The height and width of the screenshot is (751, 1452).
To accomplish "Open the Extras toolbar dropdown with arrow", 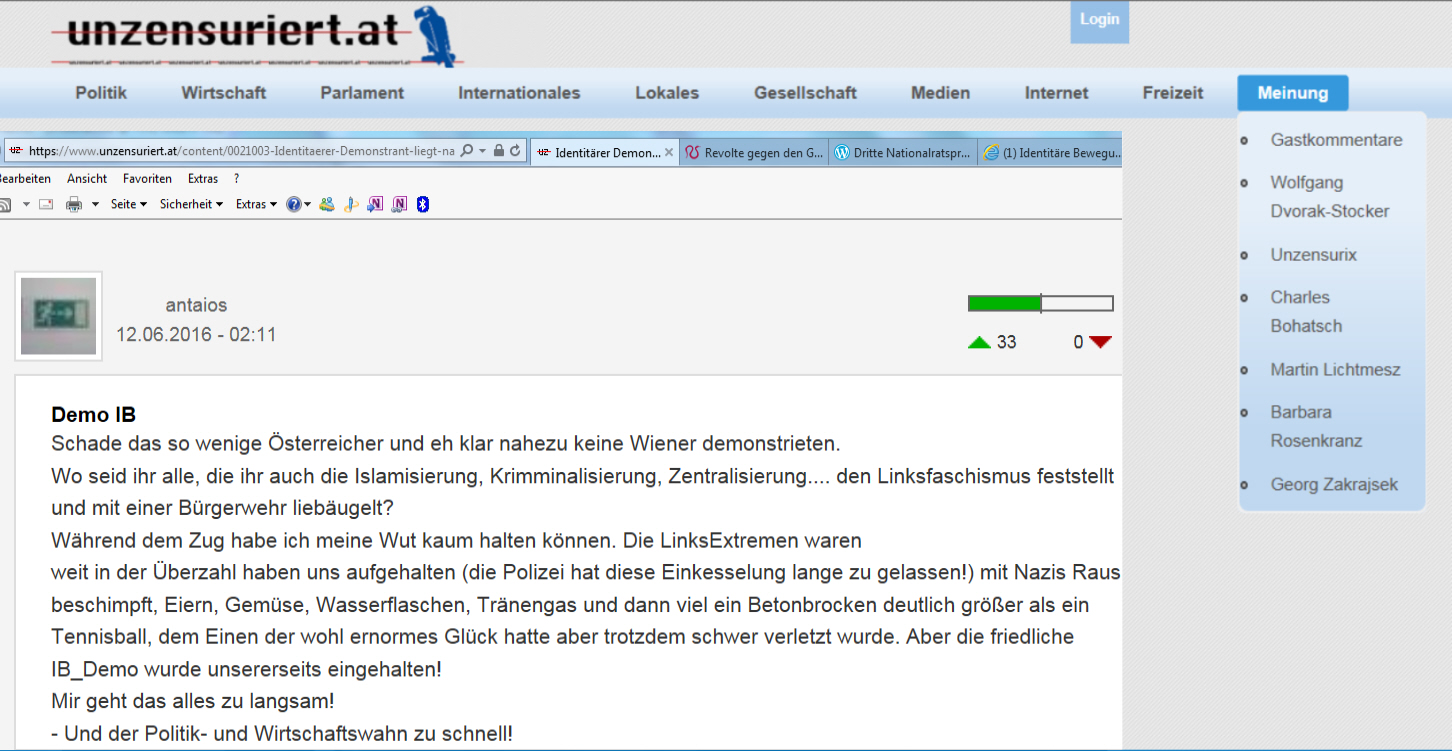I will coord(256,204).
